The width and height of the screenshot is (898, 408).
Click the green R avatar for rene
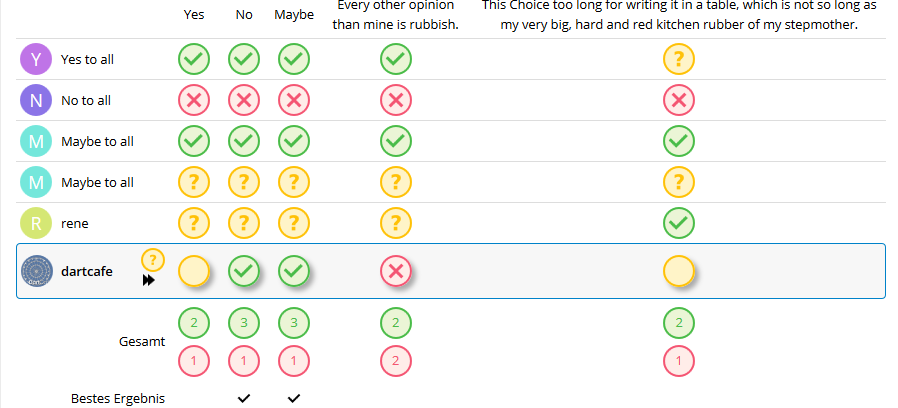[36, 223]
